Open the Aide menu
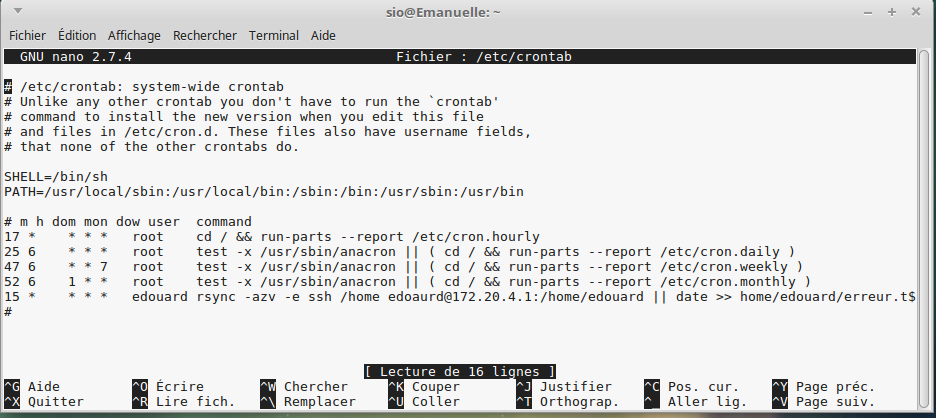This screenshot has height=418, width=936. point(323,35)
